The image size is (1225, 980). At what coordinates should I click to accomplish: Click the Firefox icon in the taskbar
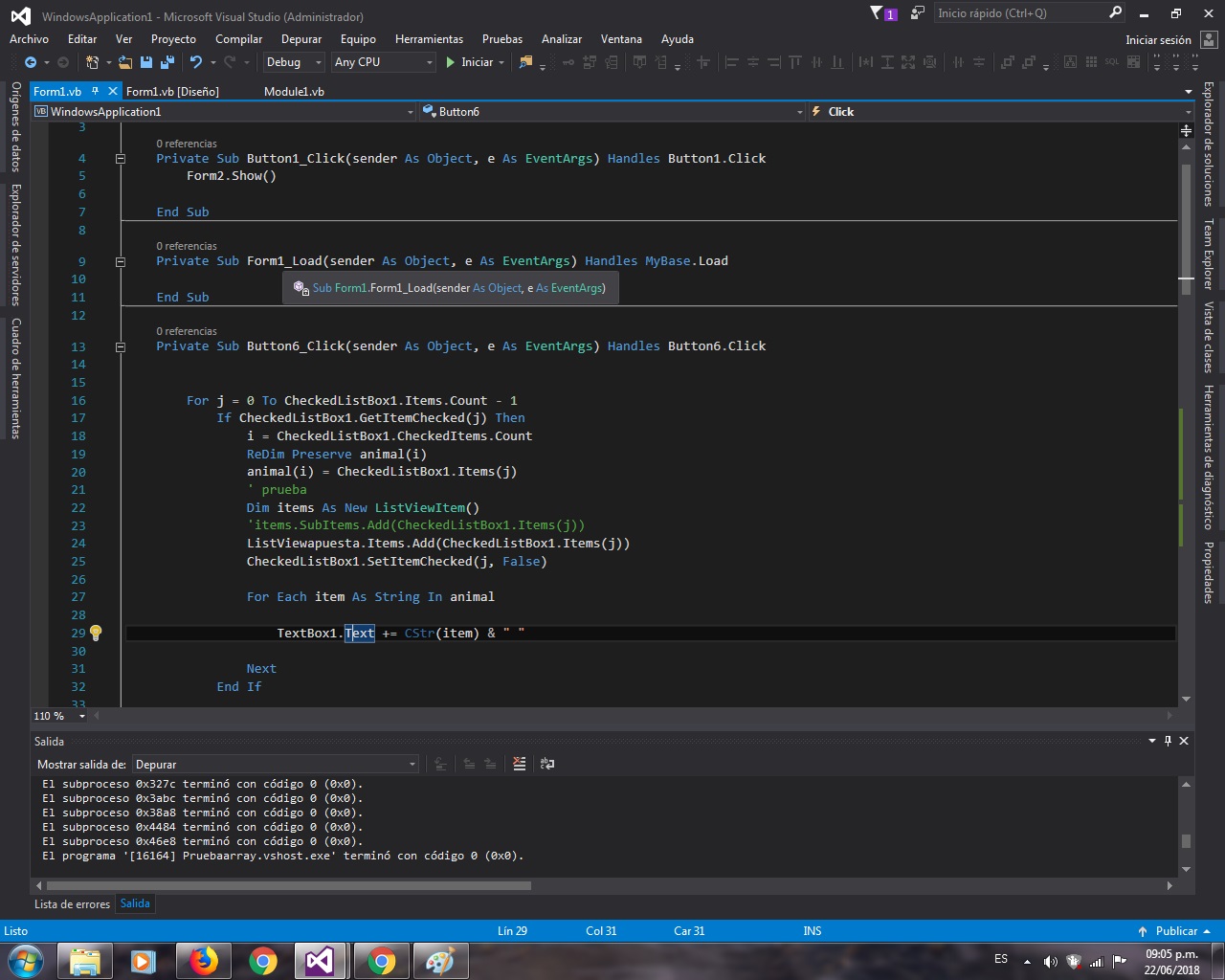click(x=203, y=961)
